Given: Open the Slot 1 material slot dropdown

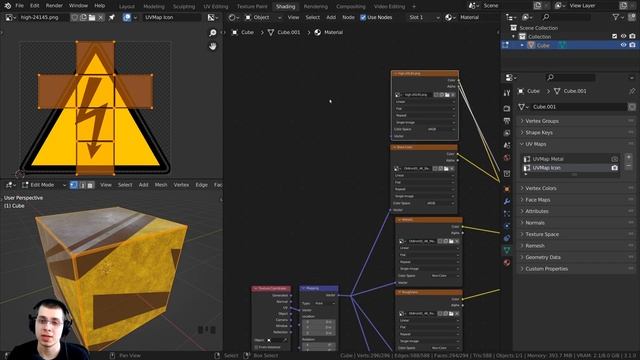Looking at the screenshot, I should point(423,18).
